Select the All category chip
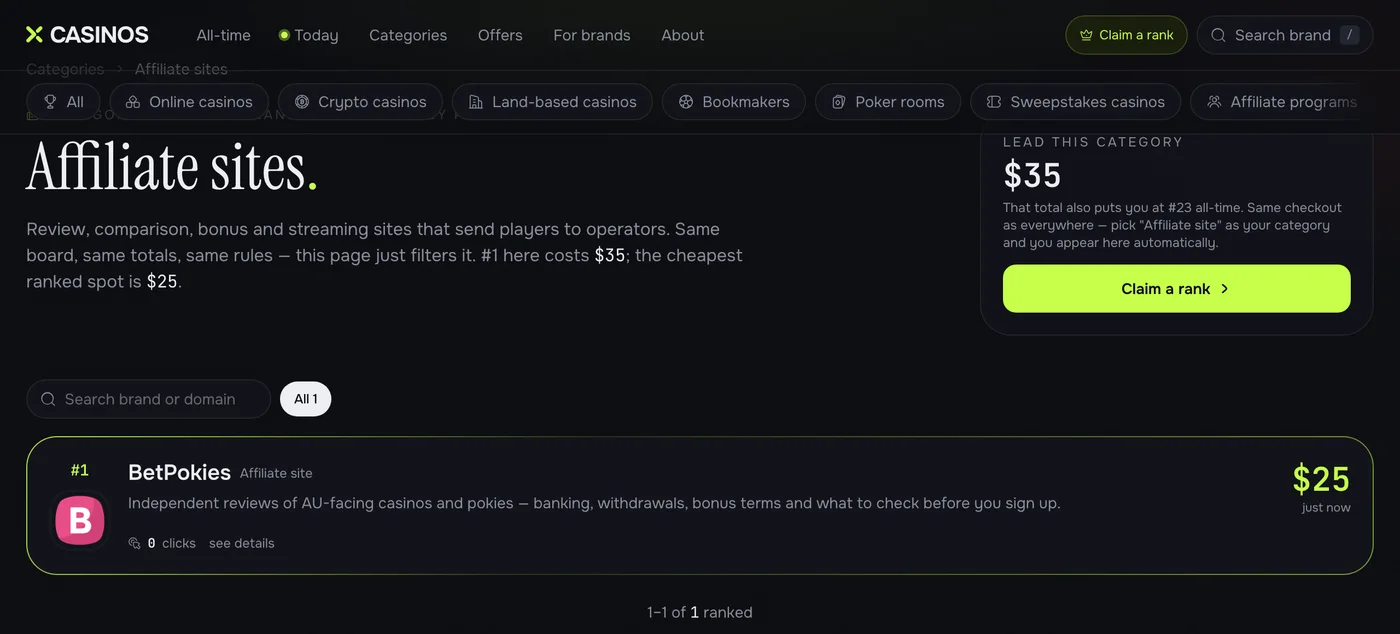The image size is (1400, 634). [x=63, y=102]
